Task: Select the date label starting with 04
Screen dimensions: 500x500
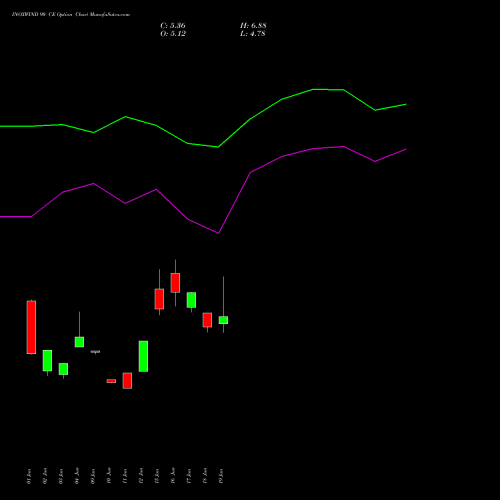Action: [x=77, y=476]
